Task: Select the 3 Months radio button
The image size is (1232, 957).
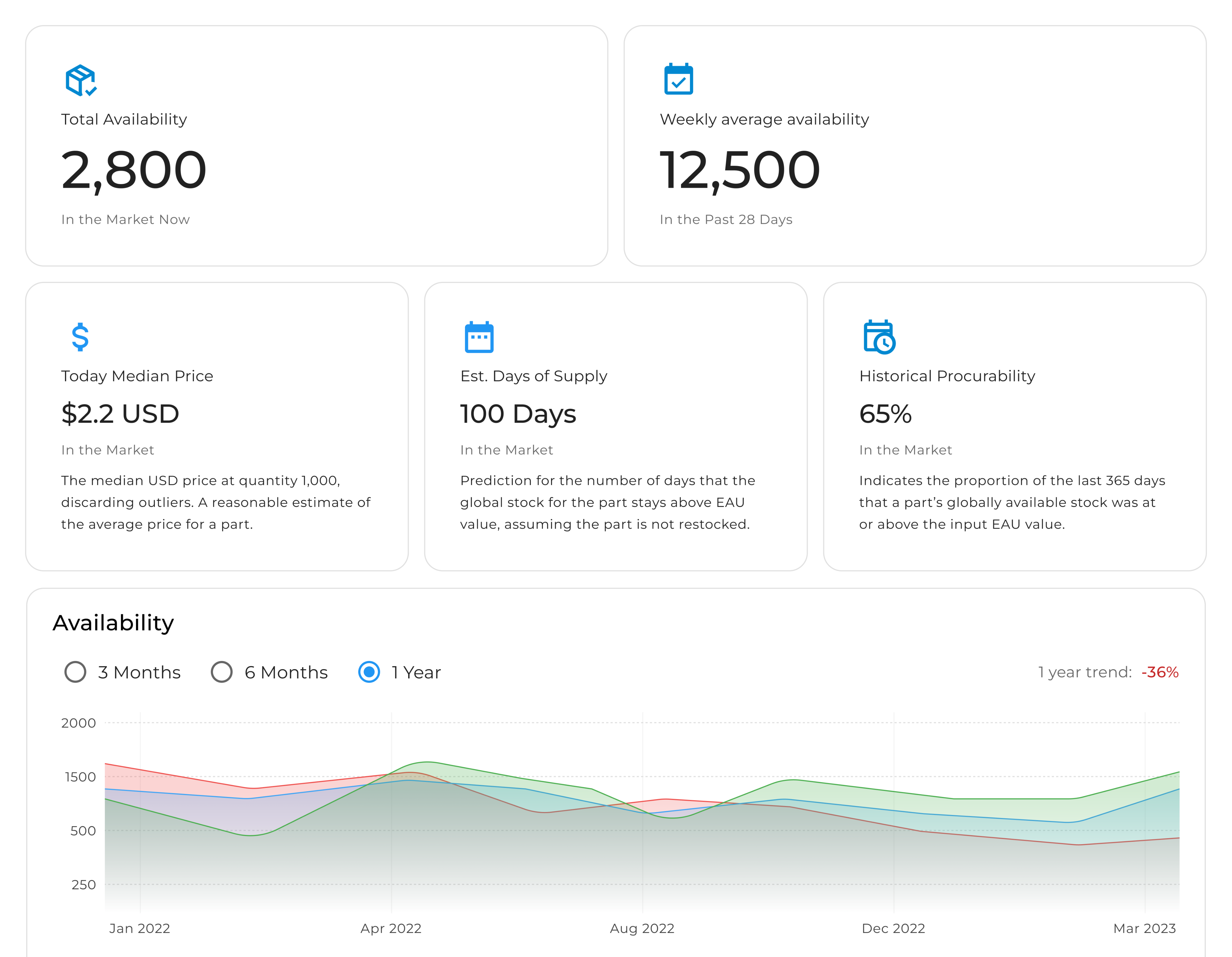Action: (x=75, y=672)
